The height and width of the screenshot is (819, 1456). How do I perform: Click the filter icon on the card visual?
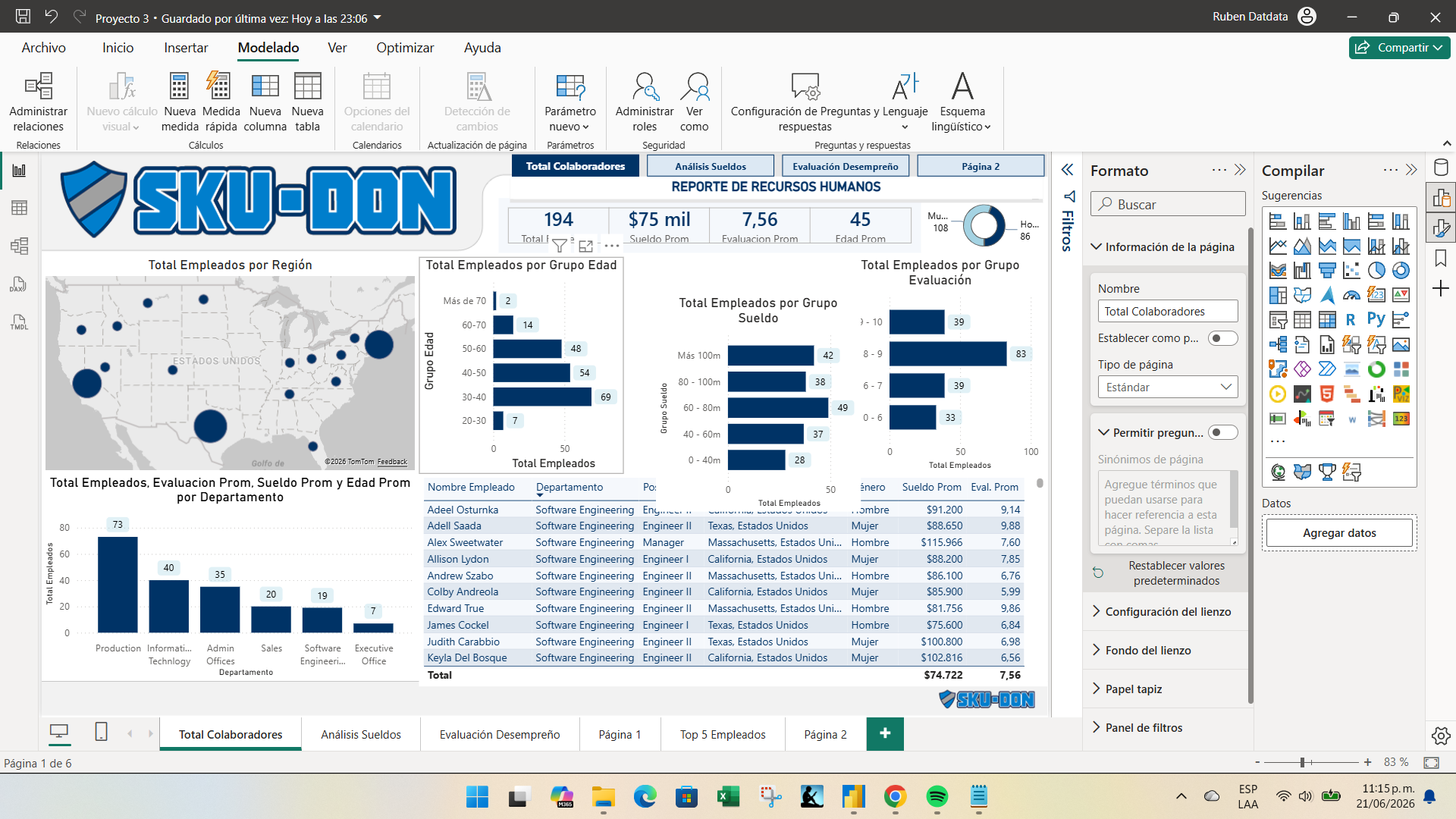(560, 246)
